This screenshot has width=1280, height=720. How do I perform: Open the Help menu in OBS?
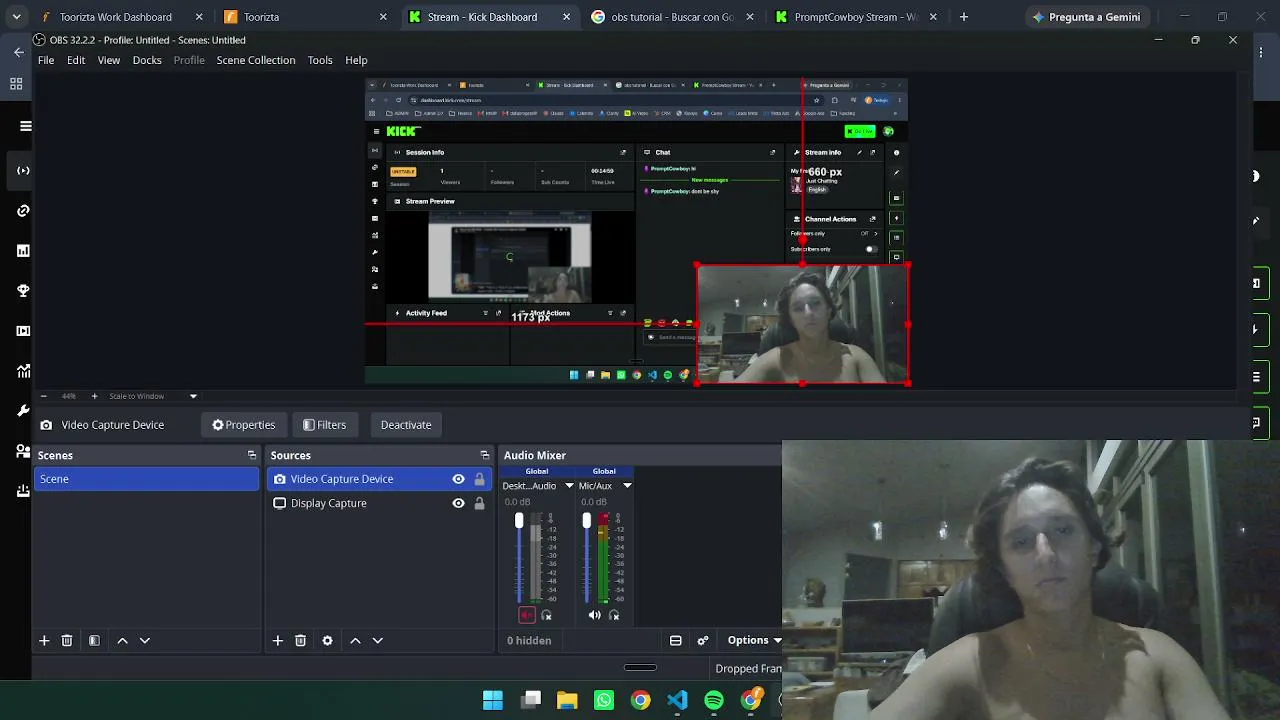pos(356,60)
